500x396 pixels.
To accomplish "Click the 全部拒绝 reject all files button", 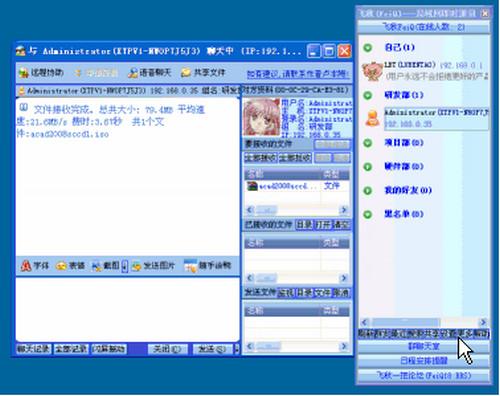I will (x=295, y=158).
